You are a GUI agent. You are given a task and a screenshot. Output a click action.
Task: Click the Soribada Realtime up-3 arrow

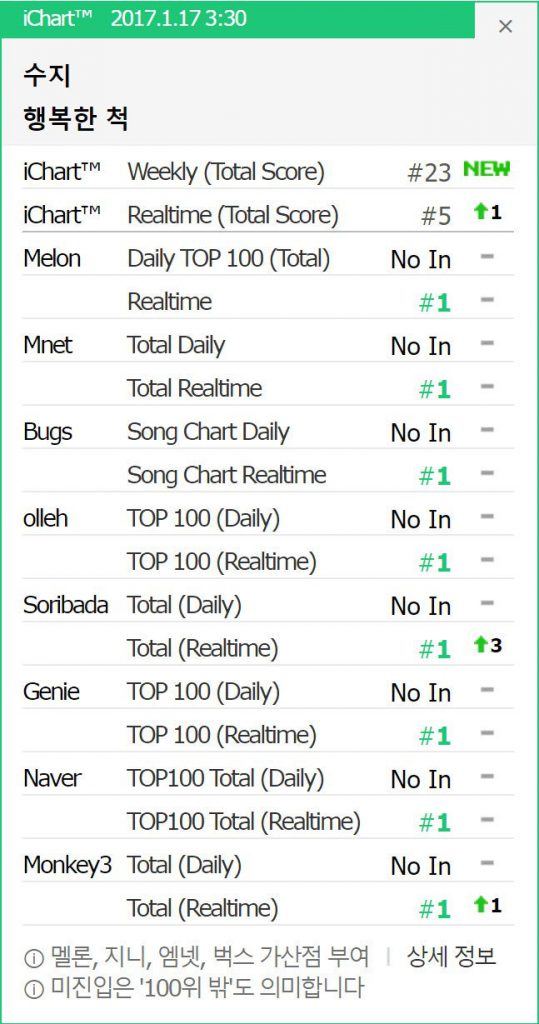[482, 645]
